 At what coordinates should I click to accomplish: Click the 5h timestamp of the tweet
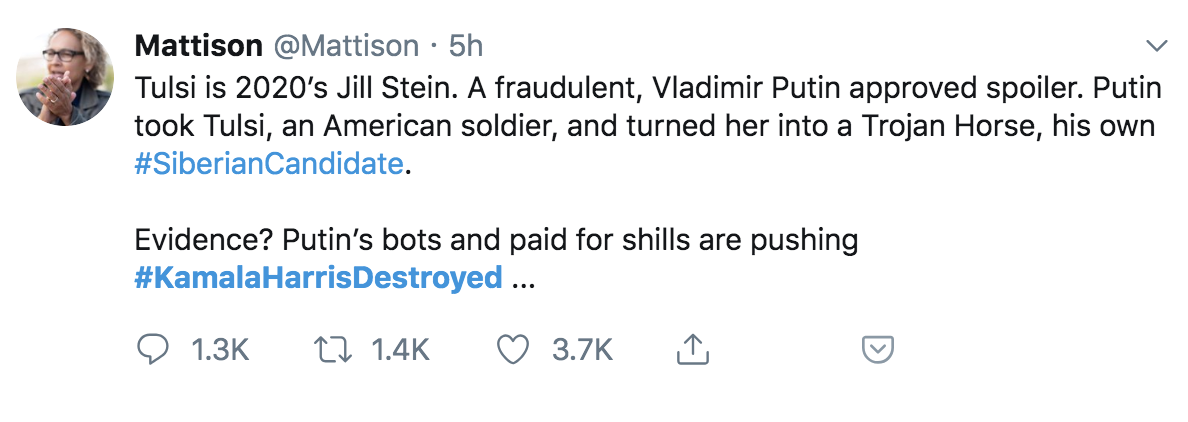coord(466,46)
